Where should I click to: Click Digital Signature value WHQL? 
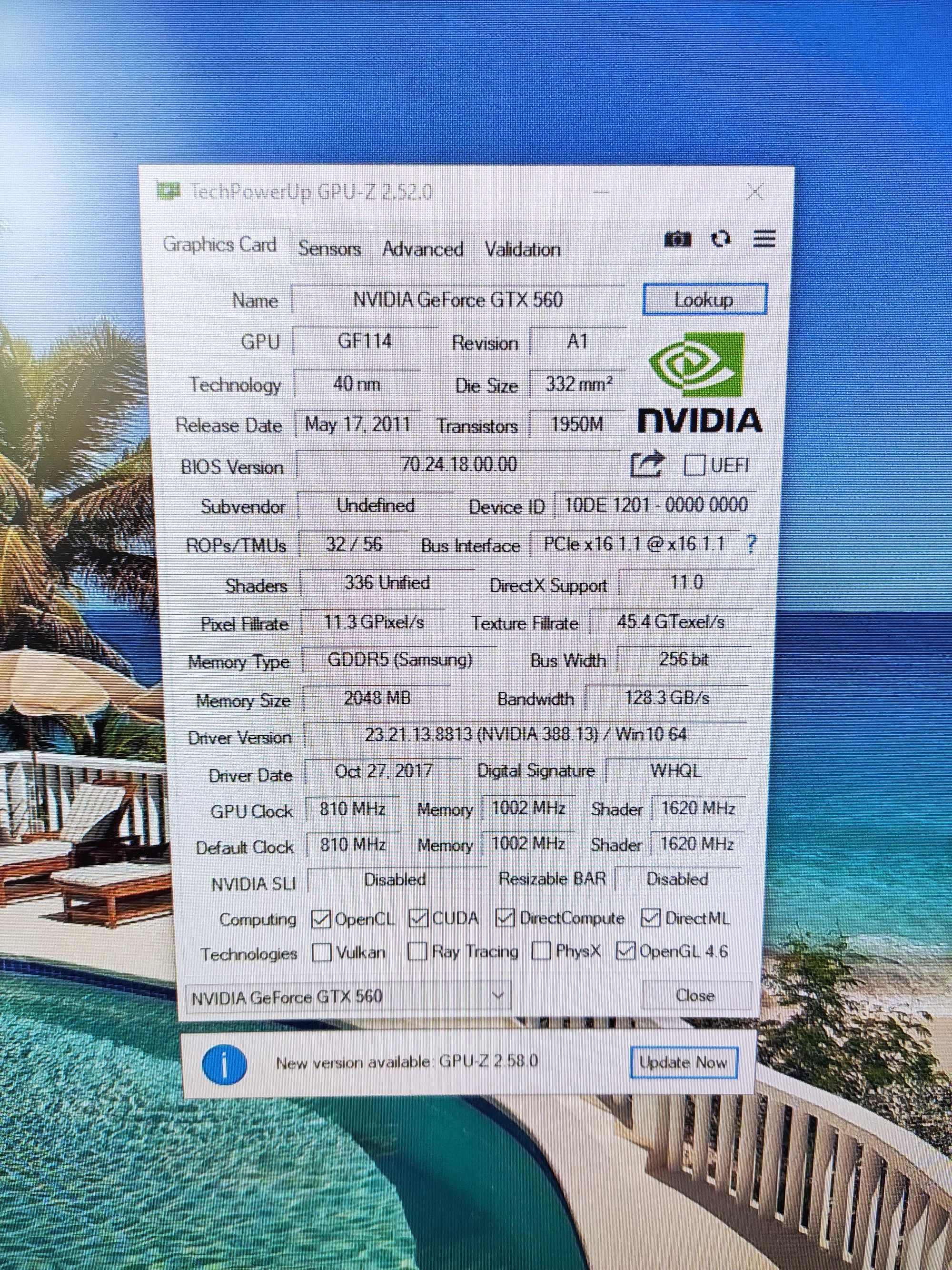[676, 770]
